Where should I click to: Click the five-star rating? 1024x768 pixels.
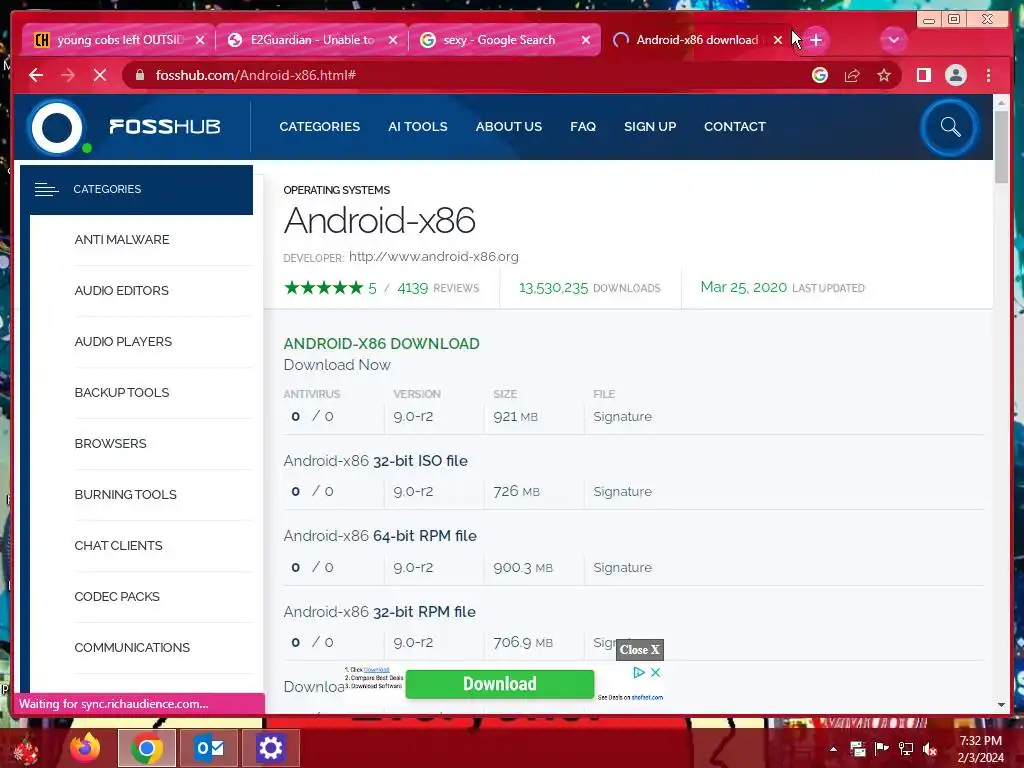[x=323, y=287]
